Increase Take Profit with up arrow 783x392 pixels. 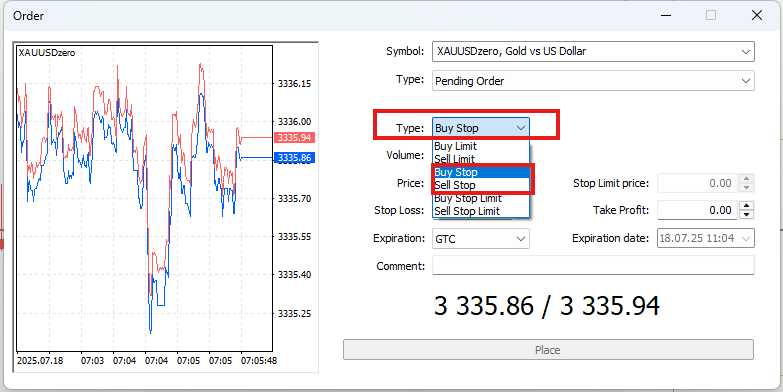[746, 205]
